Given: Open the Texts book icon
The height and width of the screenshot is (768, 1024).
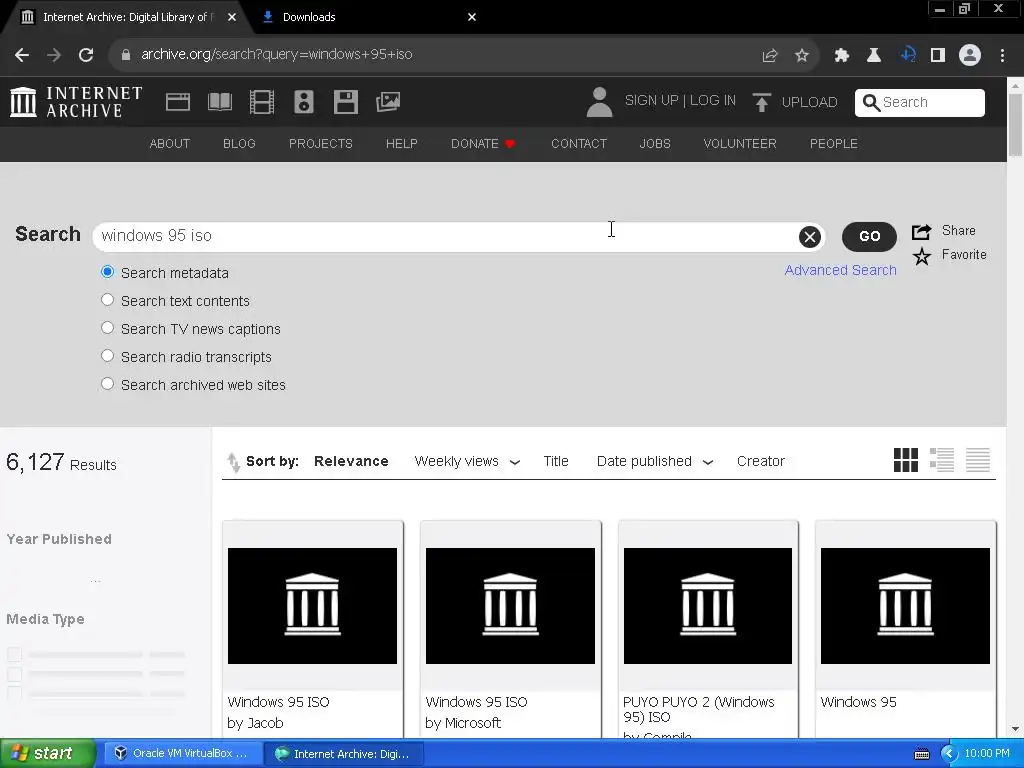Looking at the screenshot, I should click(x=219, y=102).
